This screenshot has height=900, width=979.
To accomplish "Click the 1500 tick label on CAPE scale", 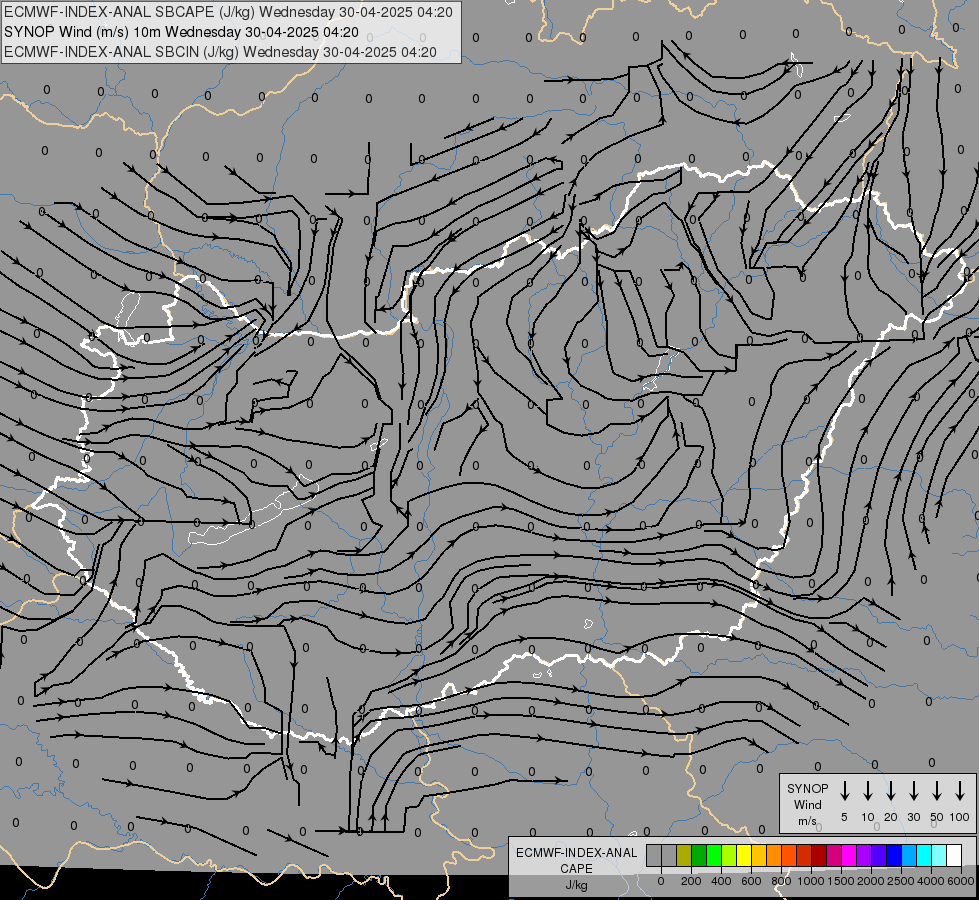I will pyautogui.click(x=840, y=881).
